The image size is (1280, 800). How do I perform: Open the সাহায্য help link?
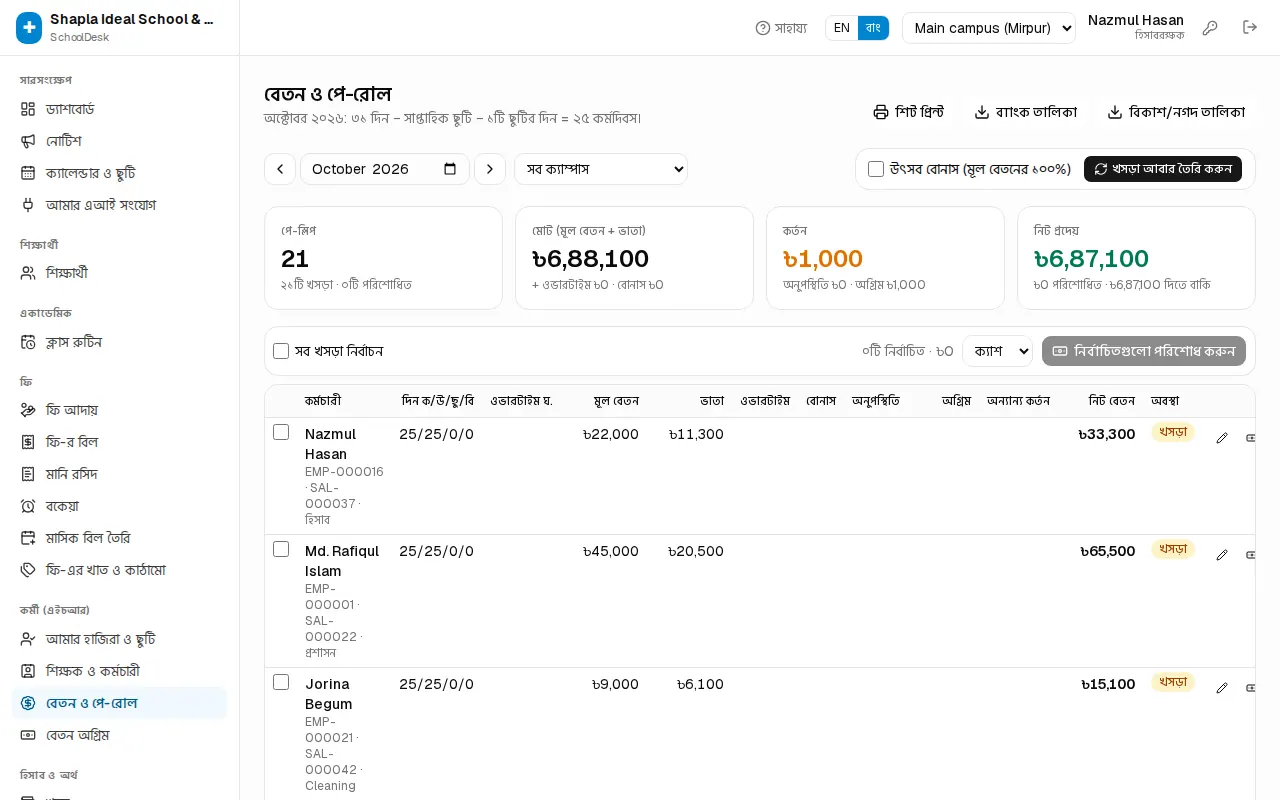[x=781, y=28]
